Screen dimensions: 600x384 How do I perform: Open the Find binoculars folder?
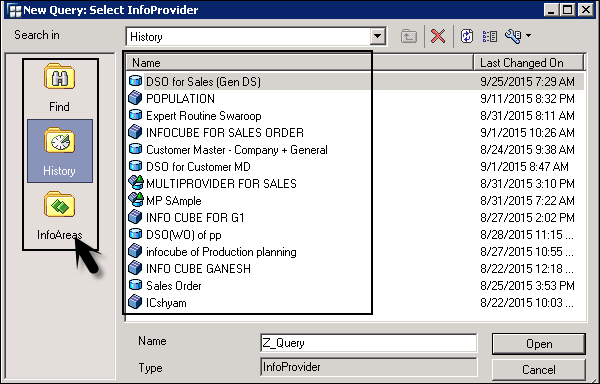coord(59,77)
